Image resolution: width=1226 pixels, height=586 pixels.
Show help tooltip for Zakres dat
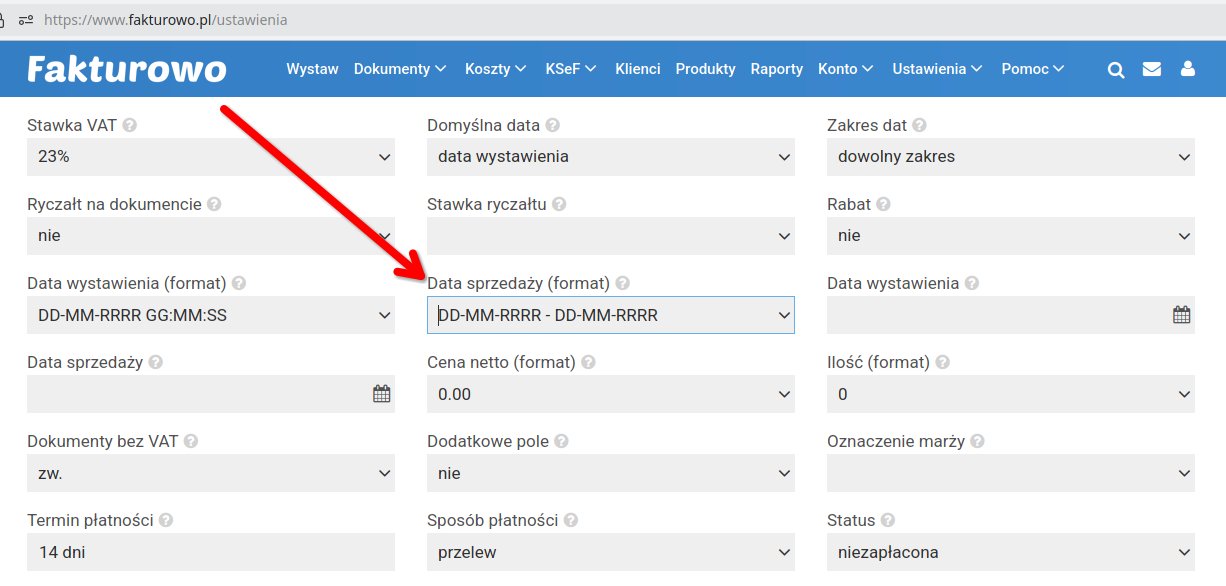click(919, 126)
